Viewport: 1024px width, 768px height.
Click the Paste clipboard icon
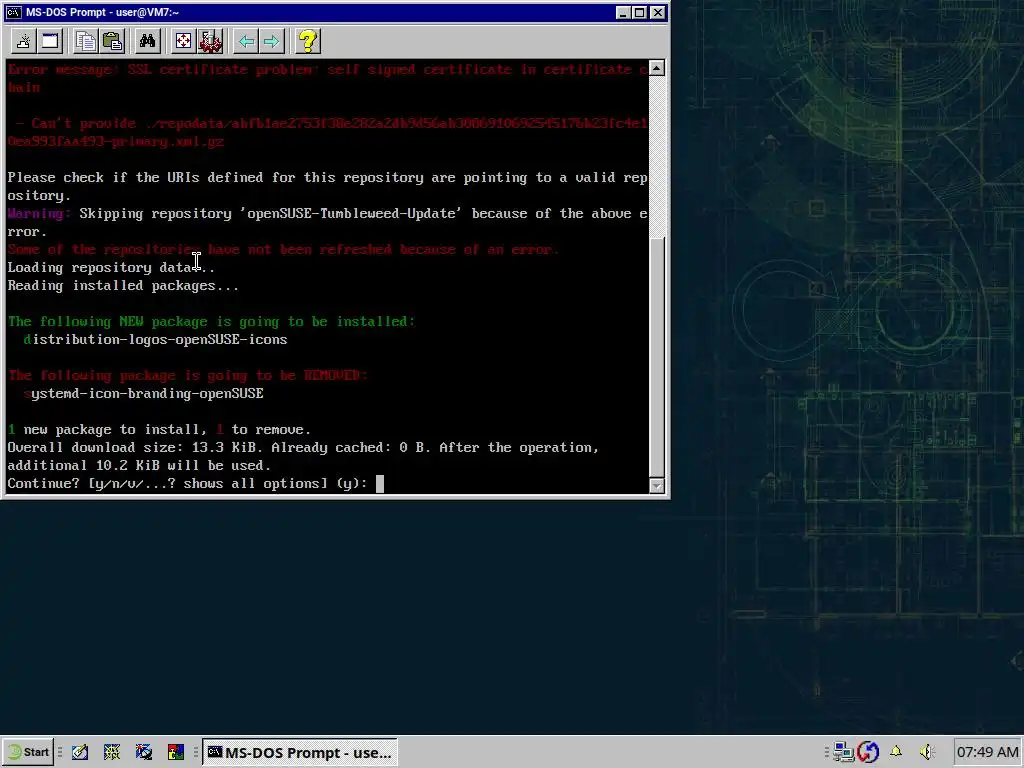point(112,42)
